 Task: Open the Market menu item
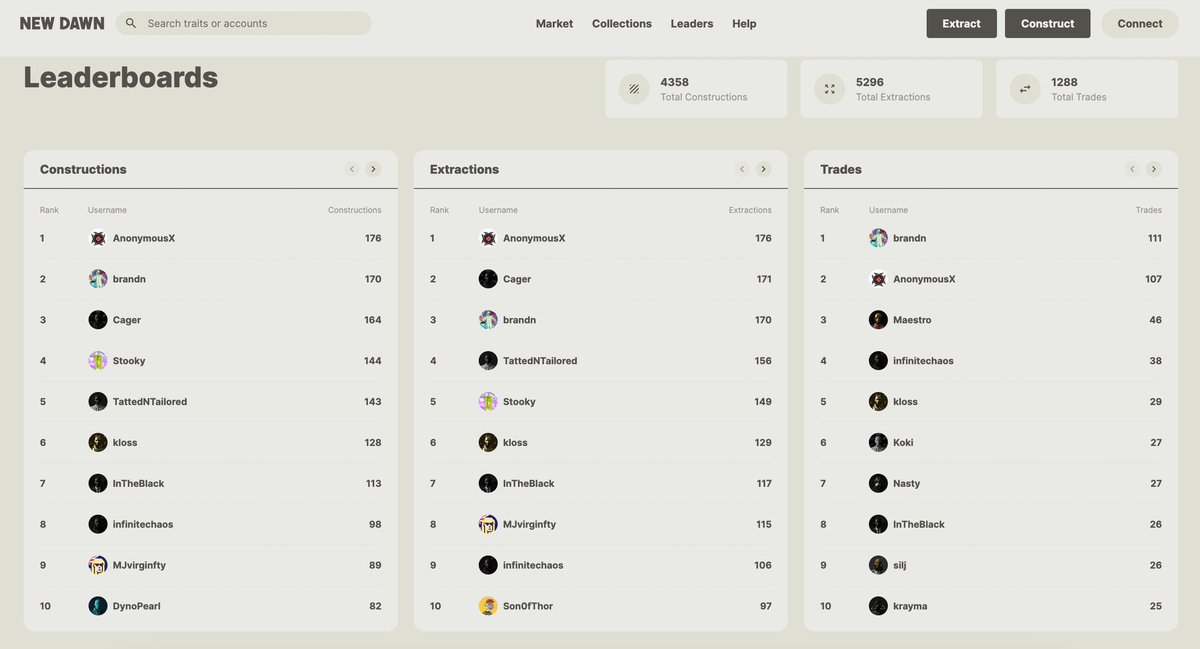(x=554, y=23)
